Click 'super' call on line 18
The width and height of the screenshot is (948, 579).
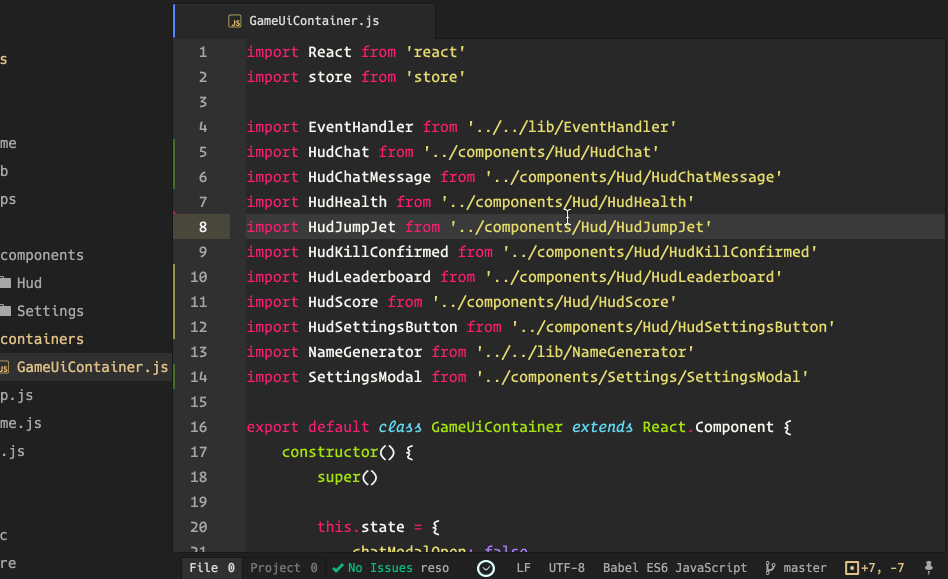(339, 477)
